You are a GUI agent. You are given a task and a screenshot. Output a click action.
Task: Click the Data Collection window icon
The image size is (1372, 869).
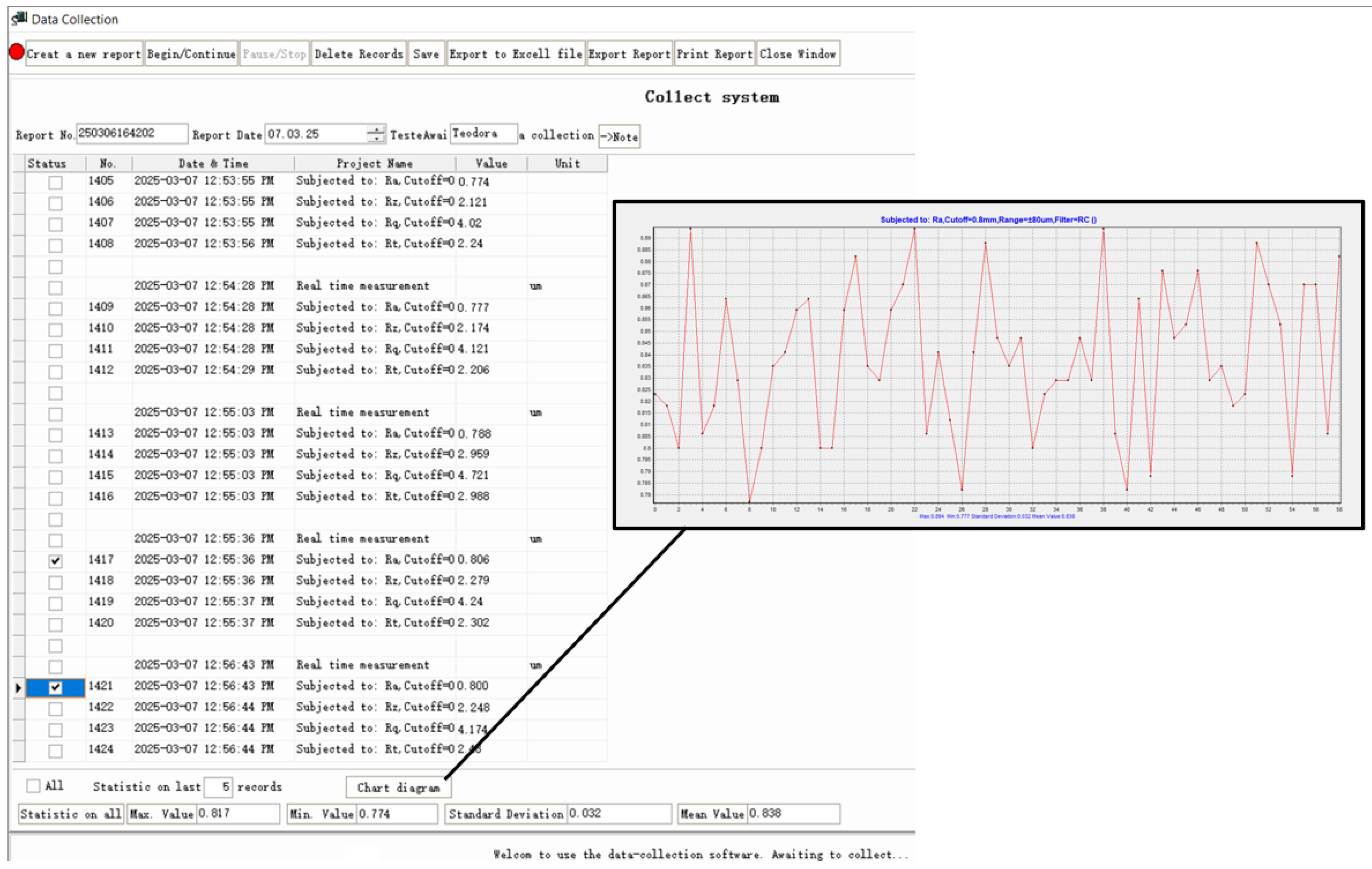[x=19, y=18]
